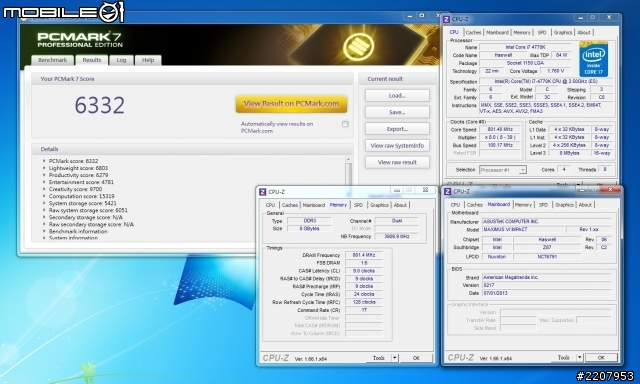Close the CPU-Z Mainboard window with the red X
Viewport: 640px width, 384px height.
(610, 189)
